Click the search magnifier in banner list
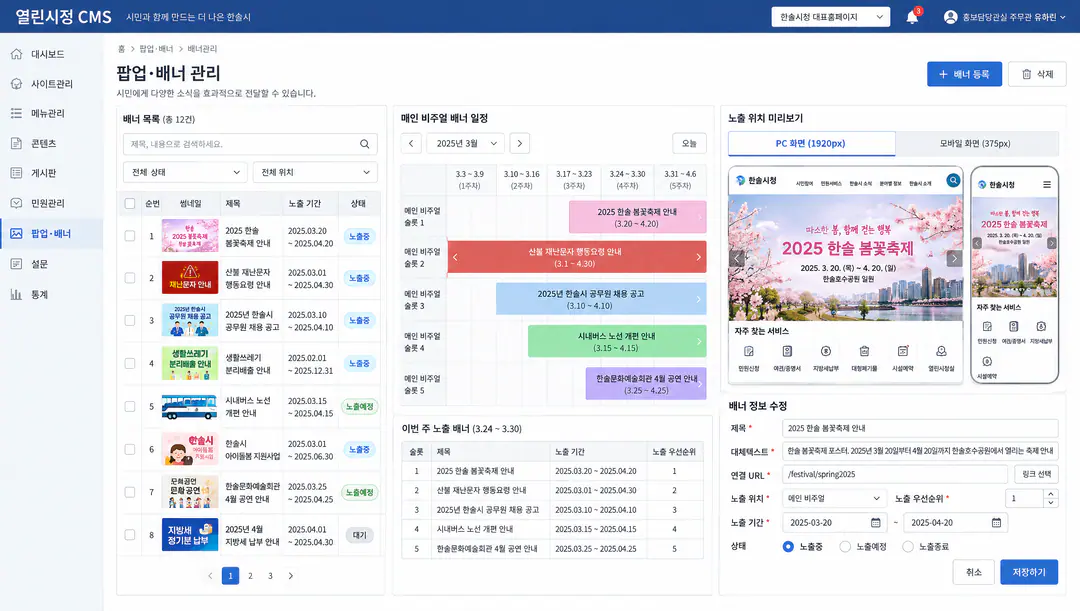 (x=364, y=144)
